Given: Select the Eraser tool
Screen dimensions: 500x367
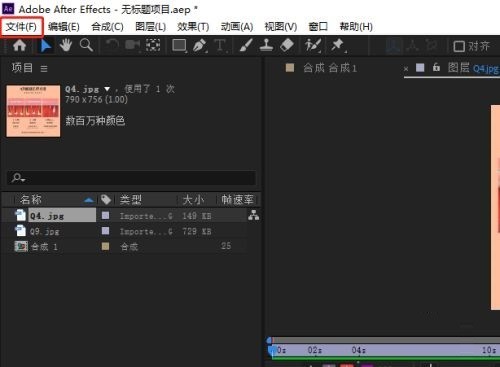Looking at the screenshot, I should tap(287, 45).
